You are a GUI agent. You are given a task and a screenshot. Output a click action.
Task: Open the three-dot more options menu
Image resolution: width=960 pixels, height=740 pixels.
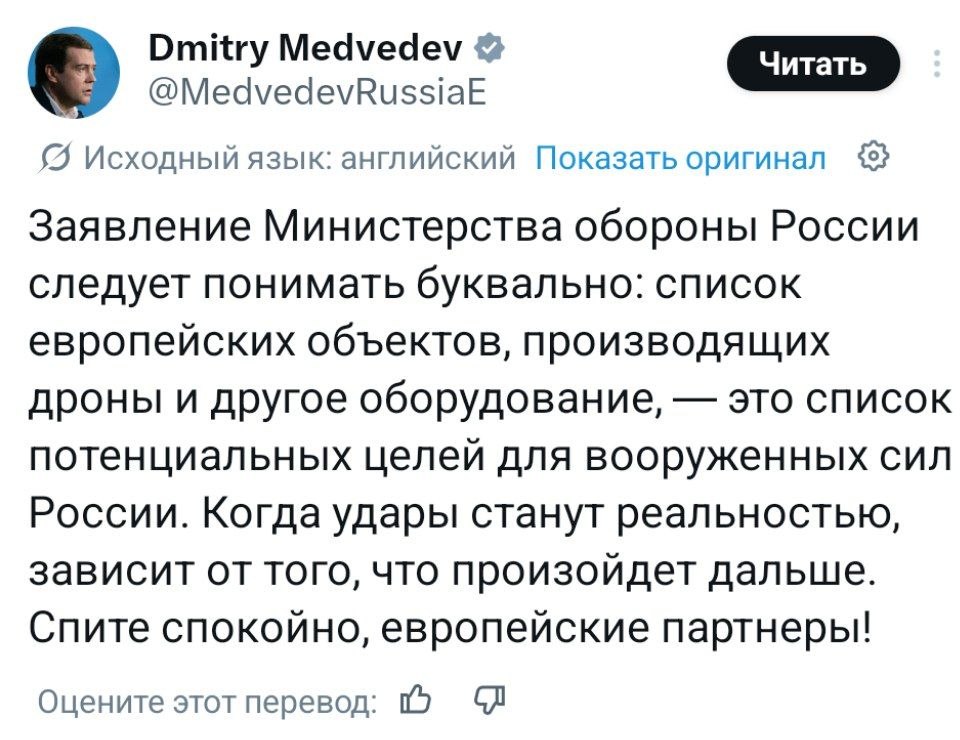[x=936, y=64]
